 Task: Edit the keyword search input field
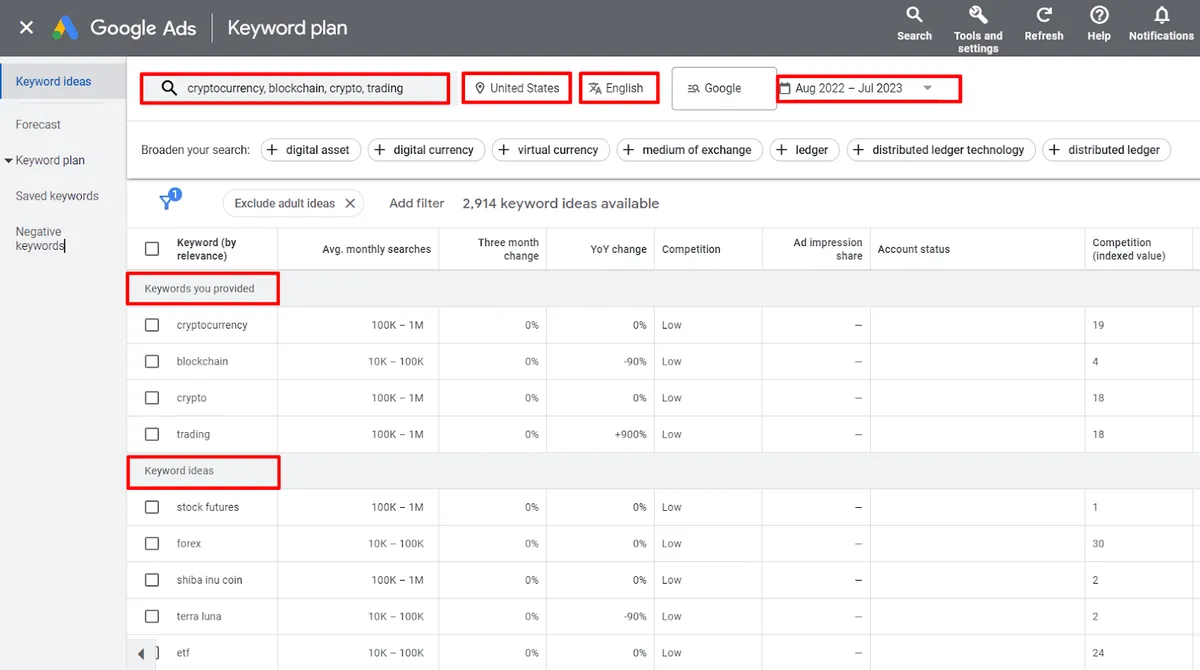tap(295, 88)
